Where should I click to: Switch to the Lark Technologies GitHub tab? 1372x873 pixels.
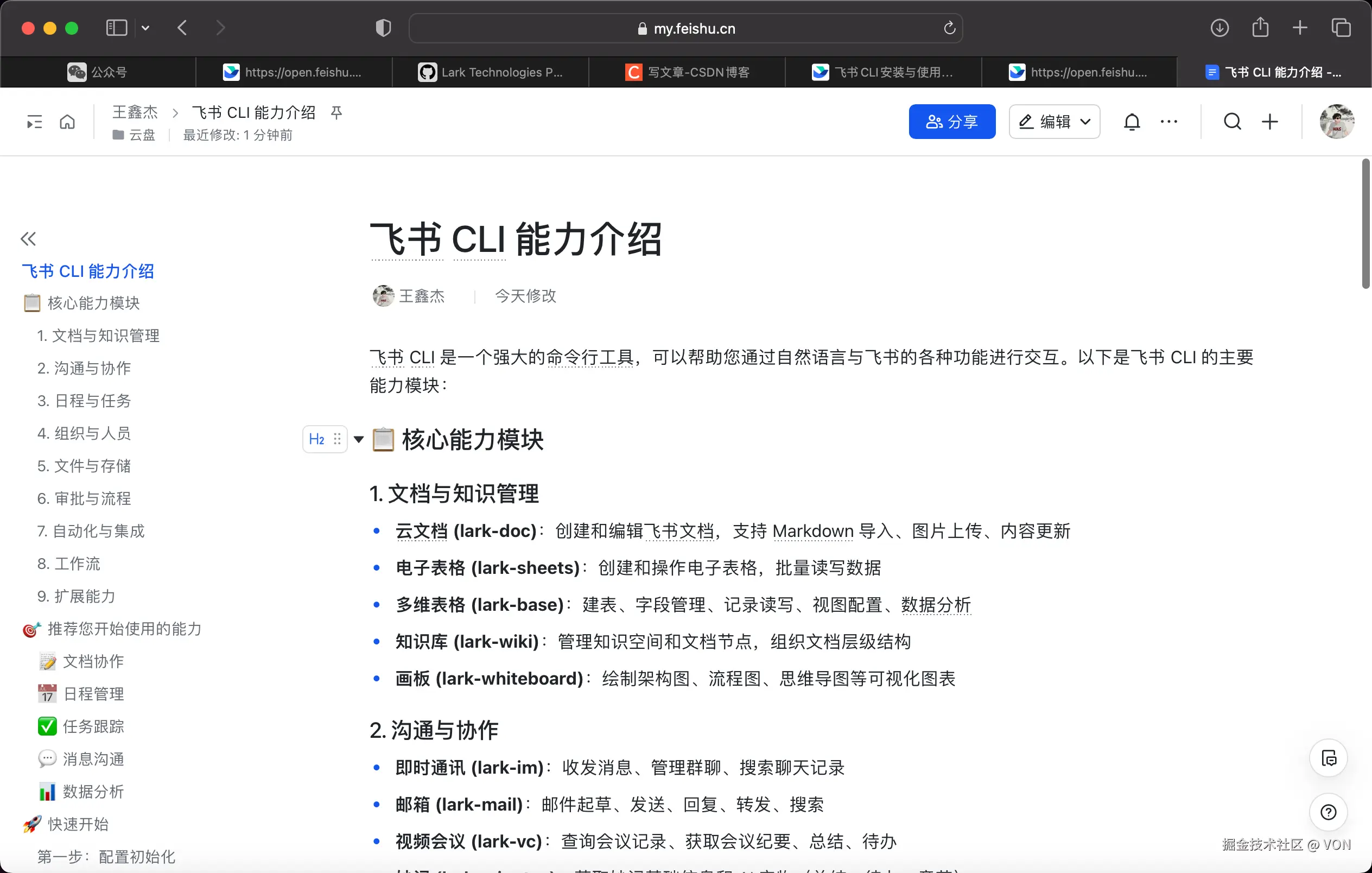pos(491,72)
